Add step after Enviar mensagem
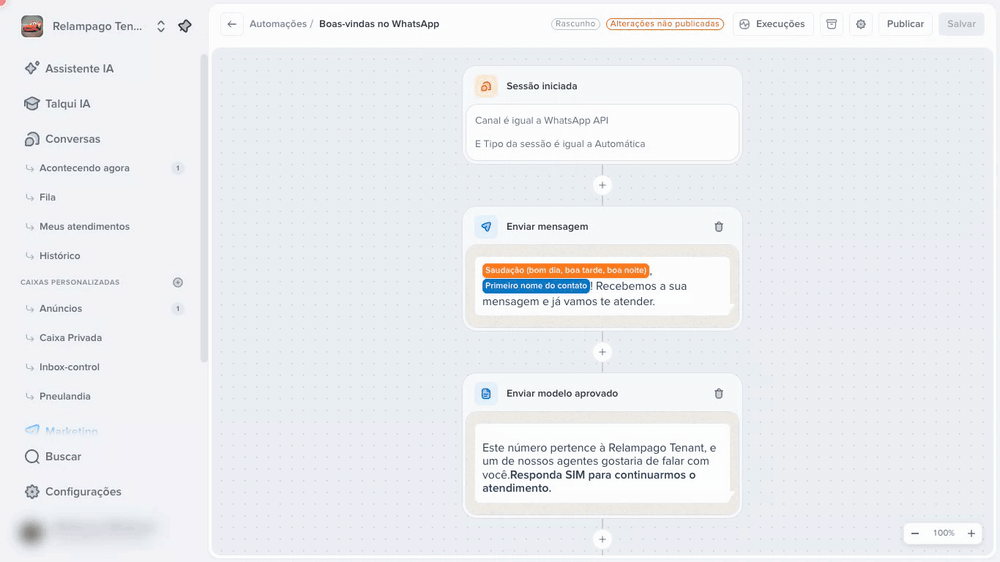Screen dimensions: 1000x562 pyautogui.click(x=602, y=352)
